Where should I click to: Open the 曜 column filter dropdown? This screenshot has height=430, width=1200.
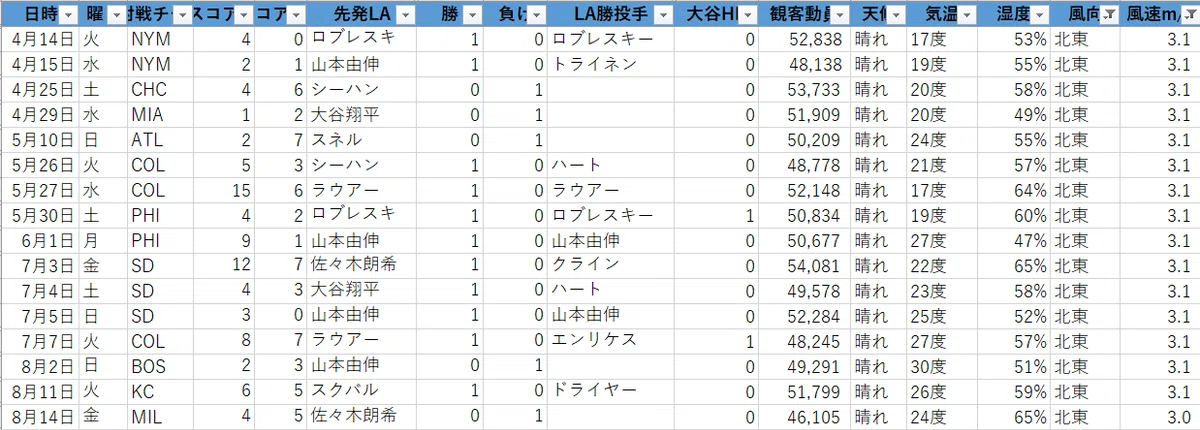point(115,15)
